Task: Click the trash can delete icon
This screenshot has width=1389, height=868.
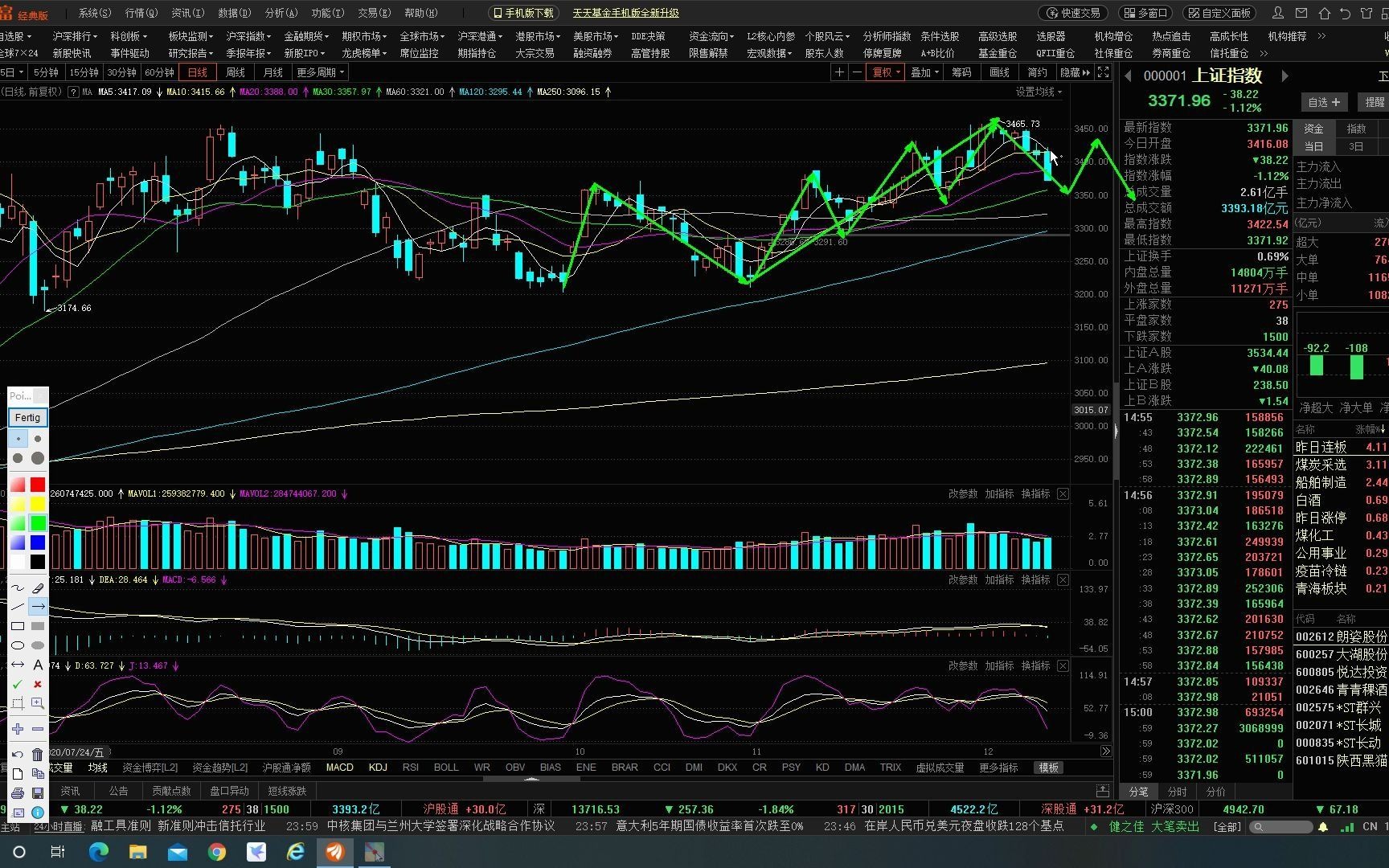Action: click(38, 754)
